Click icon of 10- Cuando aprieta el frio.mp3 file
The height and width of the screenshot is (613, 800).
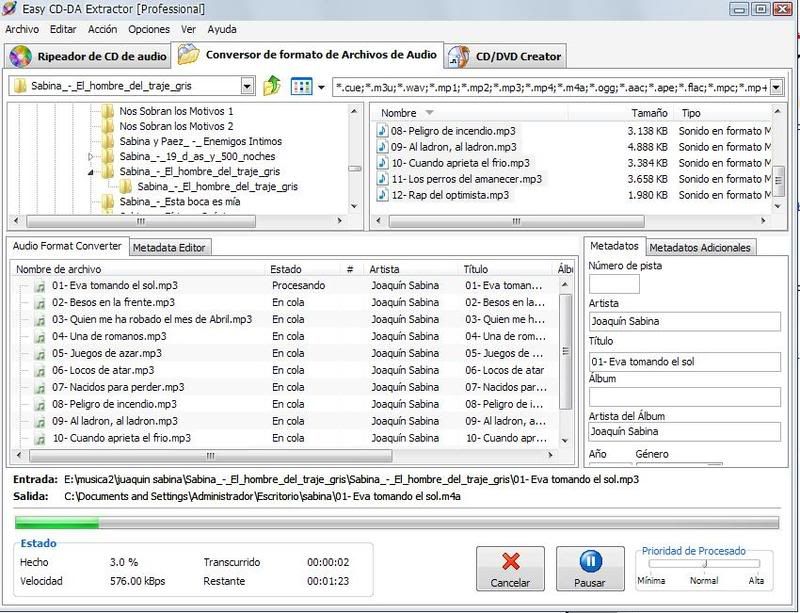(x=382, y=163)
